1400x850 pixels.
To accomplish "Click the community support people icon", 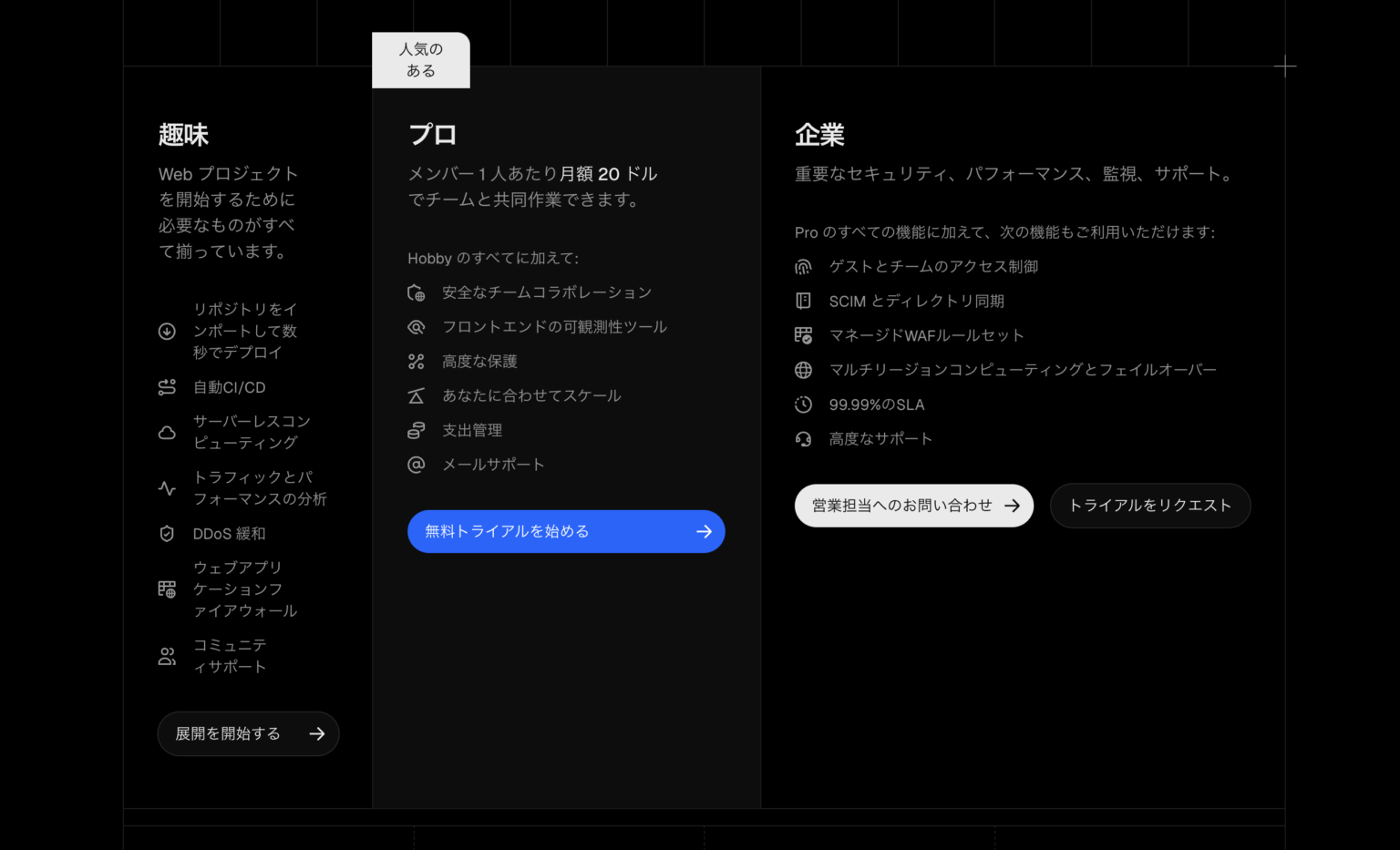I will (167, 655).
